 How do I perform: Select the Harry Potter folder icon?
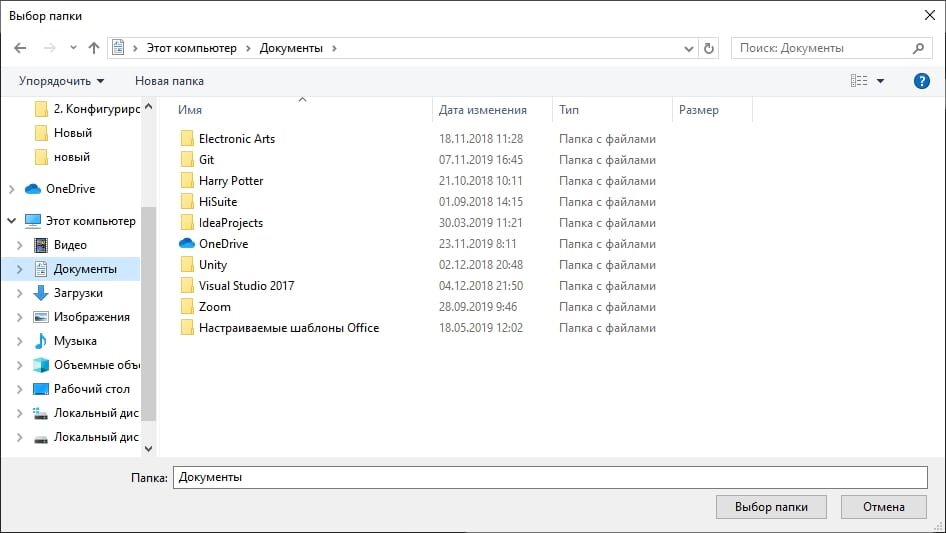(187, 180)
